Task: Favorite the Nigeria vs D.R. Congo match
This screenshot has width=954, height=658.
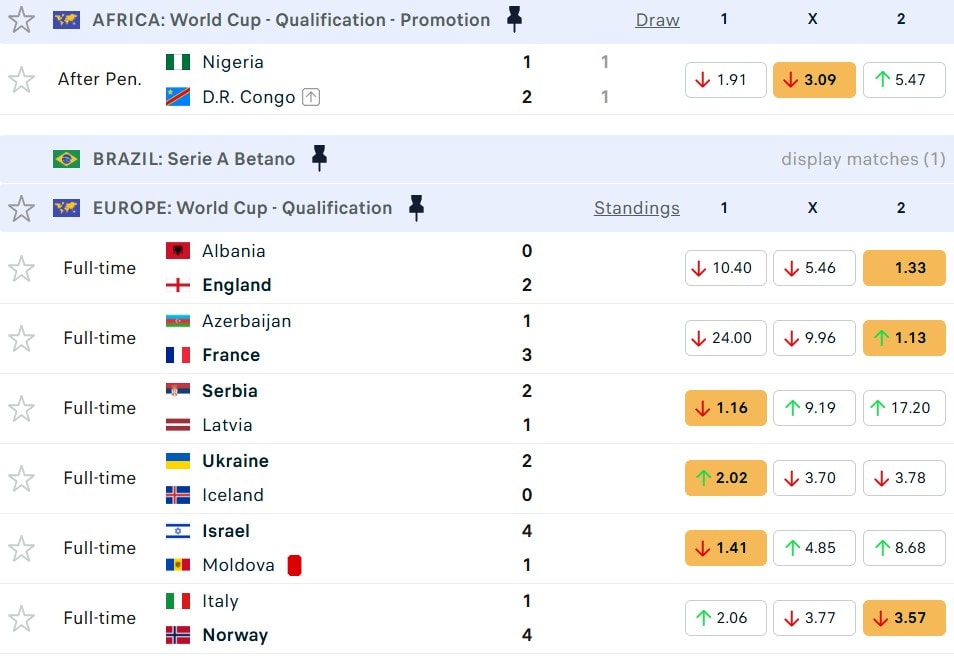Action: pos(21,80)
